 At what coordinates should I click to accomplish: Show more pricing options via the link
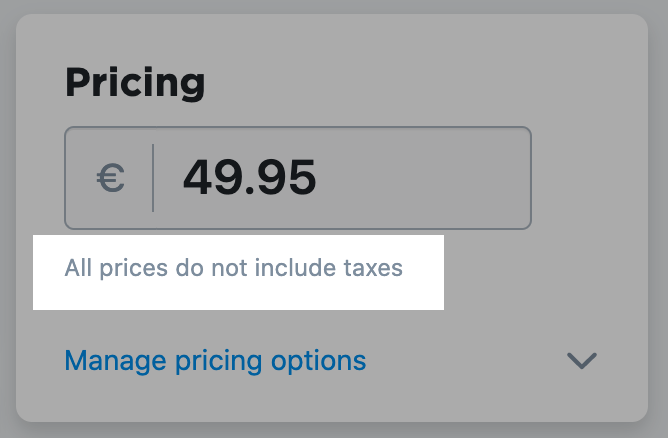215,359
